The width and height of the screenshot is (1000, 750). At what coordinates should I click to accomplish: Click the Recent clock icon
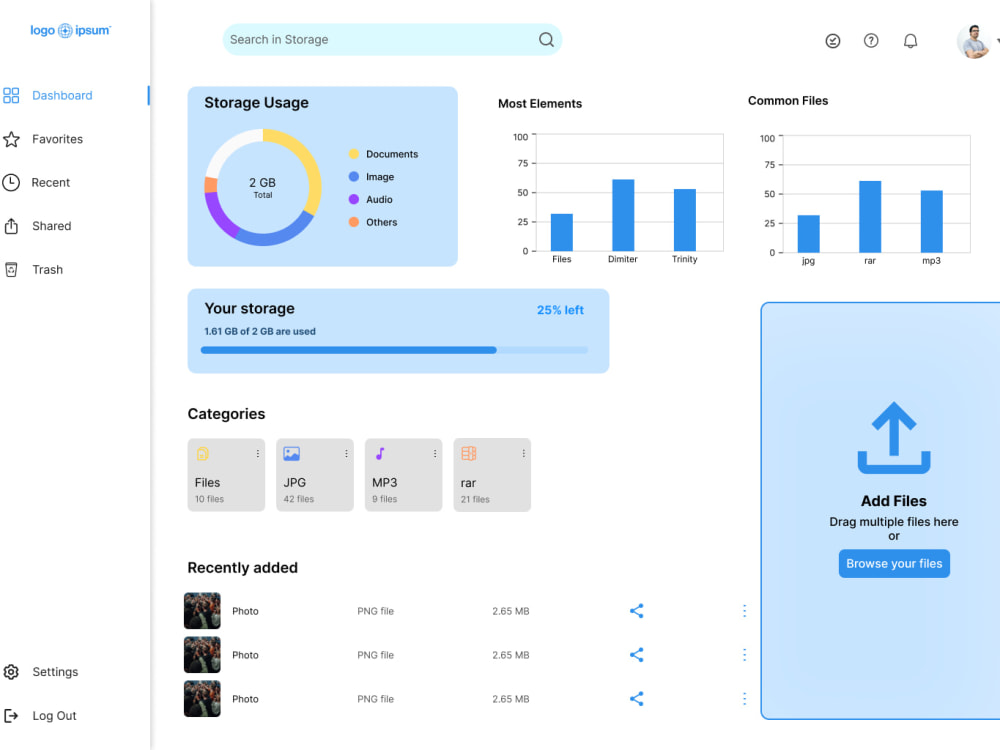(x=11, y=182)
